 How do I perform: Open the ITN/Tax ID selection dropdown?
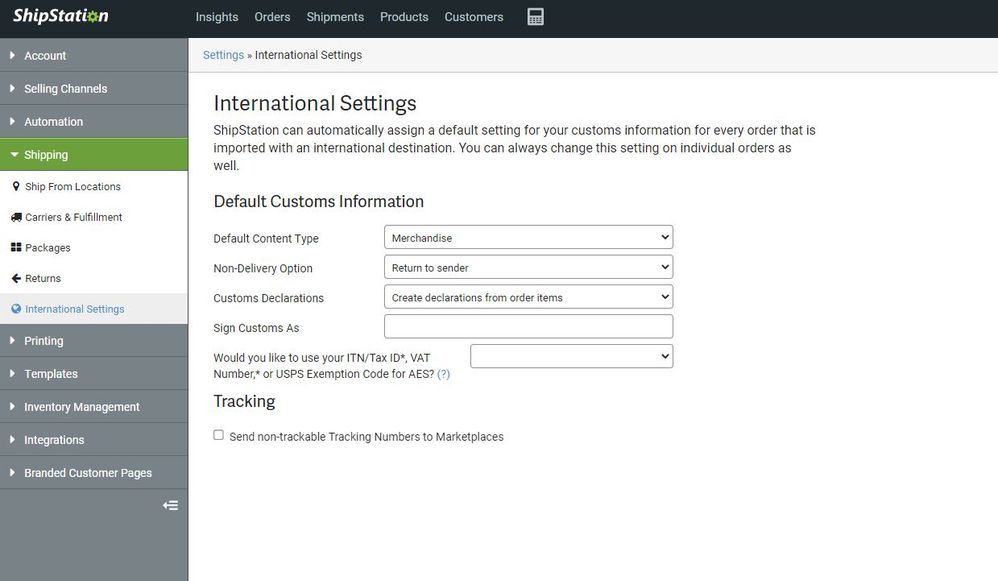571,356
